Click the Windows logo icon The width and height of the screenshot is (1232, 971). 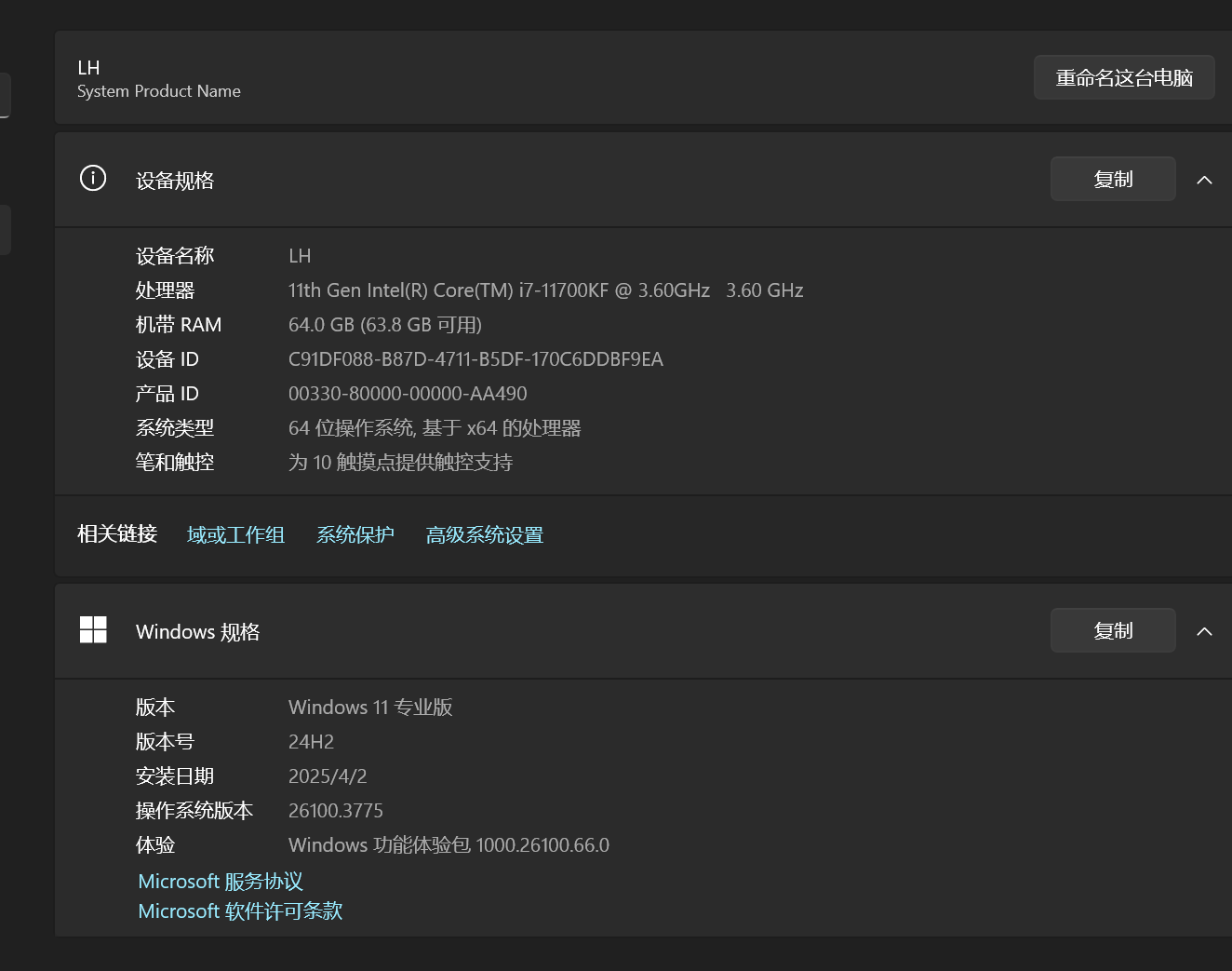coord(93,630)
